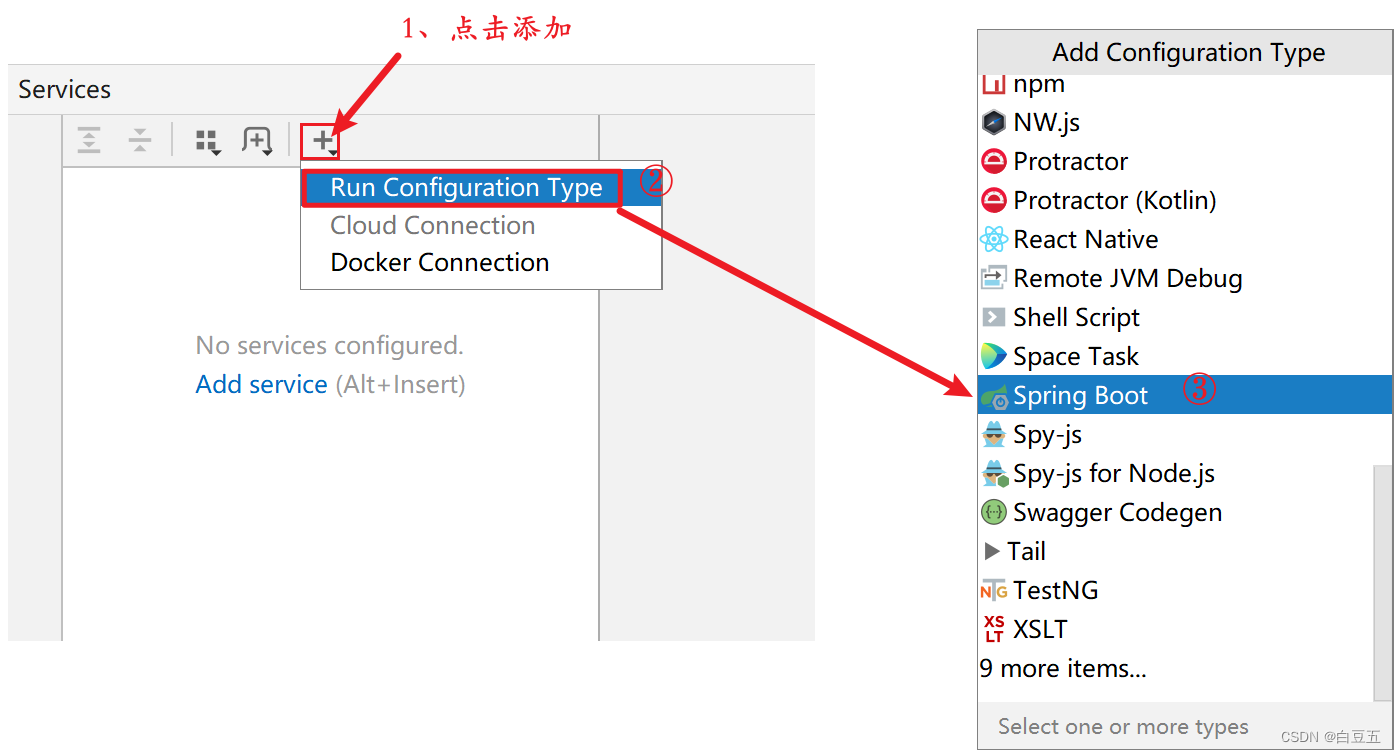Select Run Configuration Type menu item

[481, 188]
